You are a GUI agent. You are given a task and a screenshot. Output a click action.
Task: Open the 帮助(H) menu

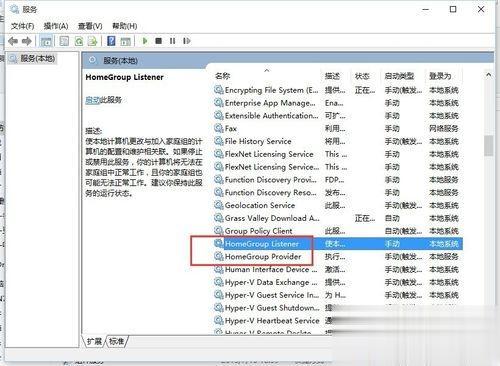[125, 26]
